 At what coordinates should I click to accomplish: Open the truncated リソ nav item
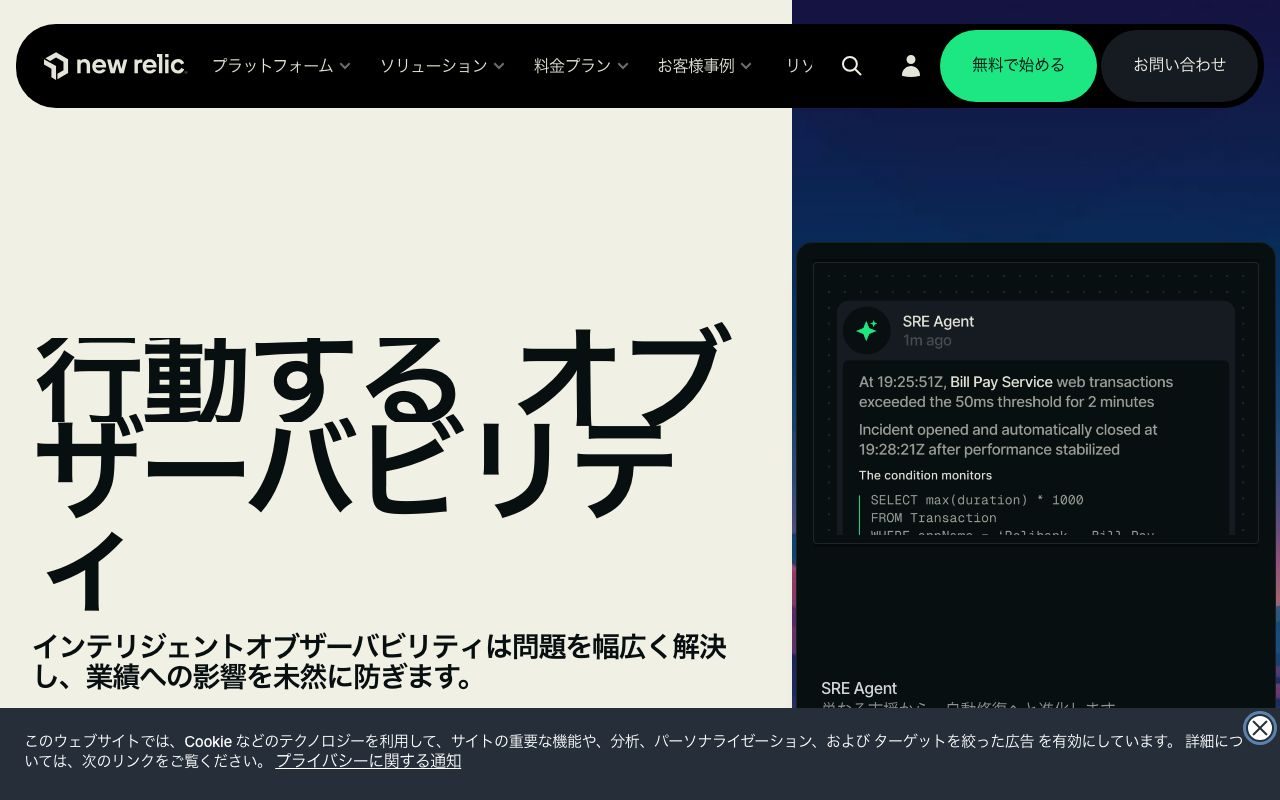799,65
